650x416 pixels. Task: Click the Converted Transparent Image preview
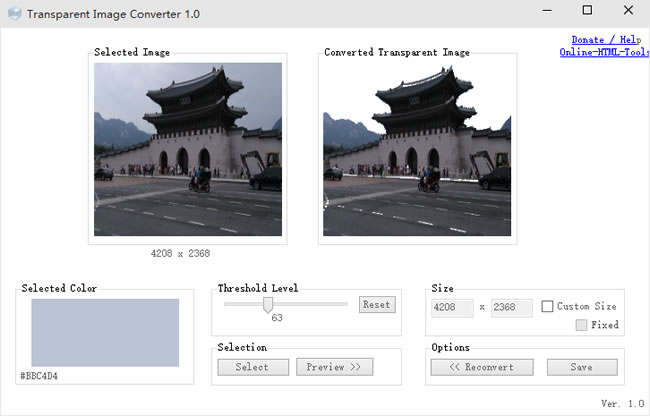click(x=417, y=149)
